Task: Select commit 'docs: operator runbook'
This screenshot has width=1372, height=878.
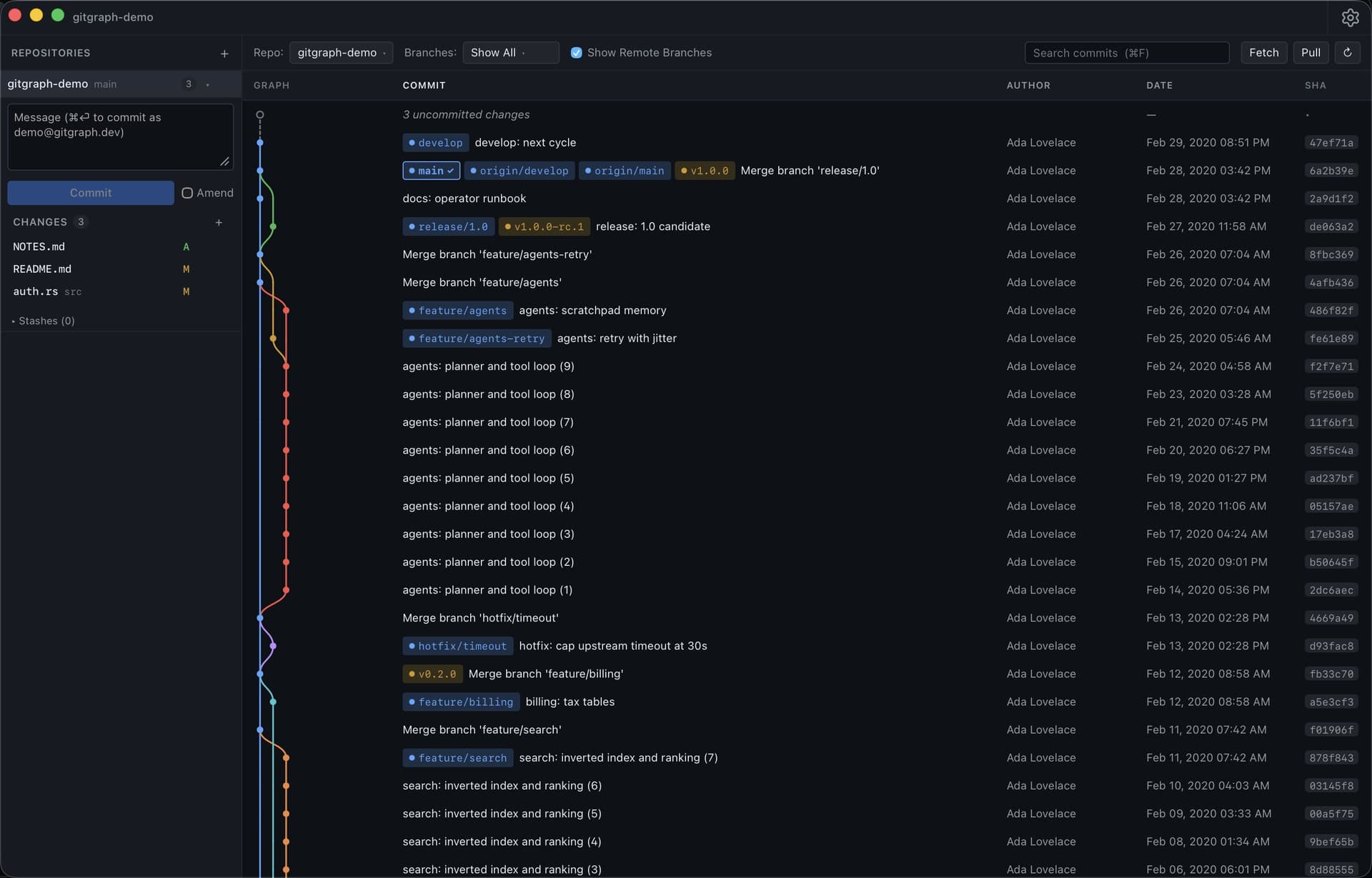Action: pyautogui.click(x=807, y=199)
